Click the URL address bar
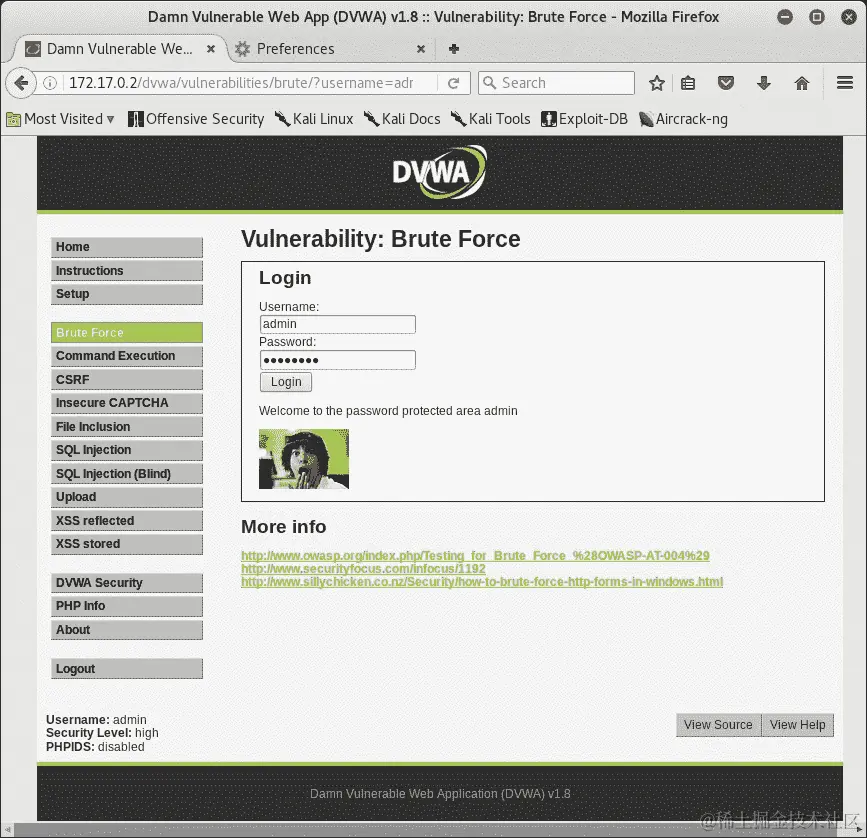Viewport: 867px width, 838px height. (x=241, y=83)
